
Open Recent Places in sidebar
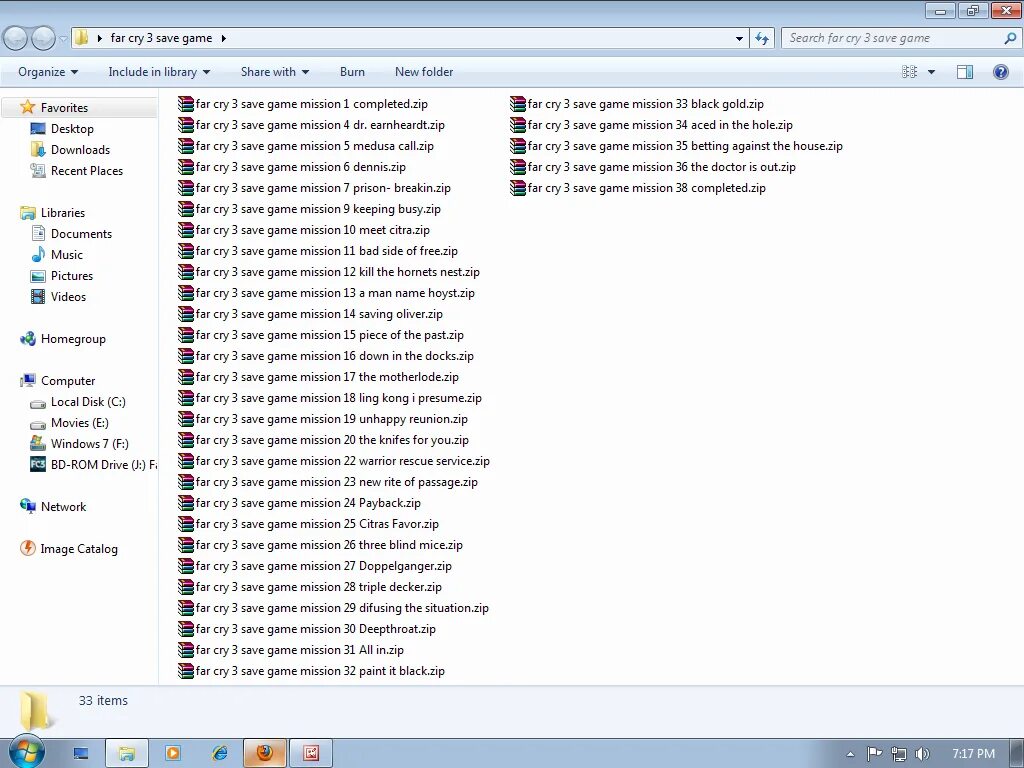tap(87, 170)
